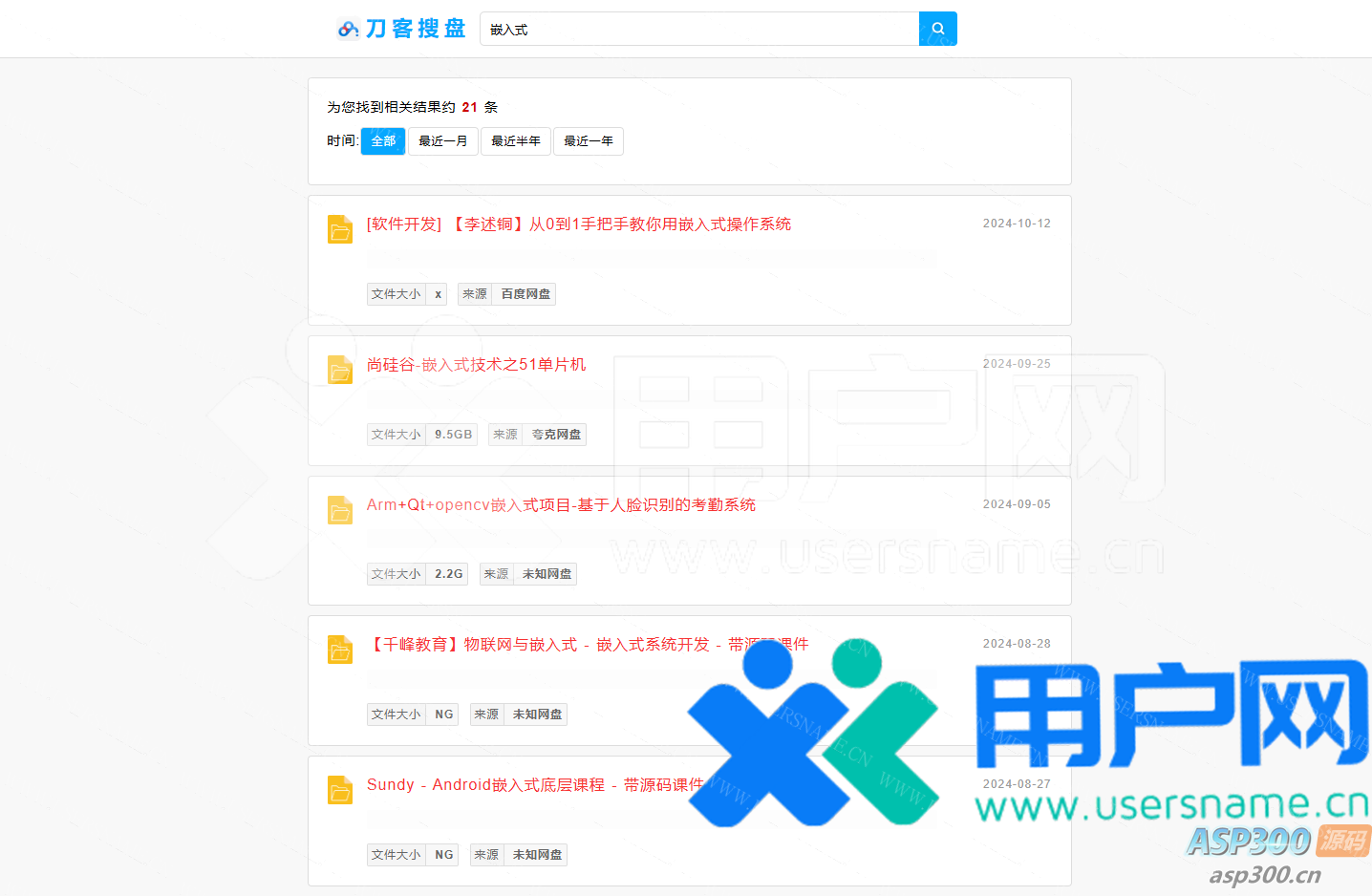
Task: Click 未知网盘 tag in the 千峰教育 result
Action: pos(537,715)
